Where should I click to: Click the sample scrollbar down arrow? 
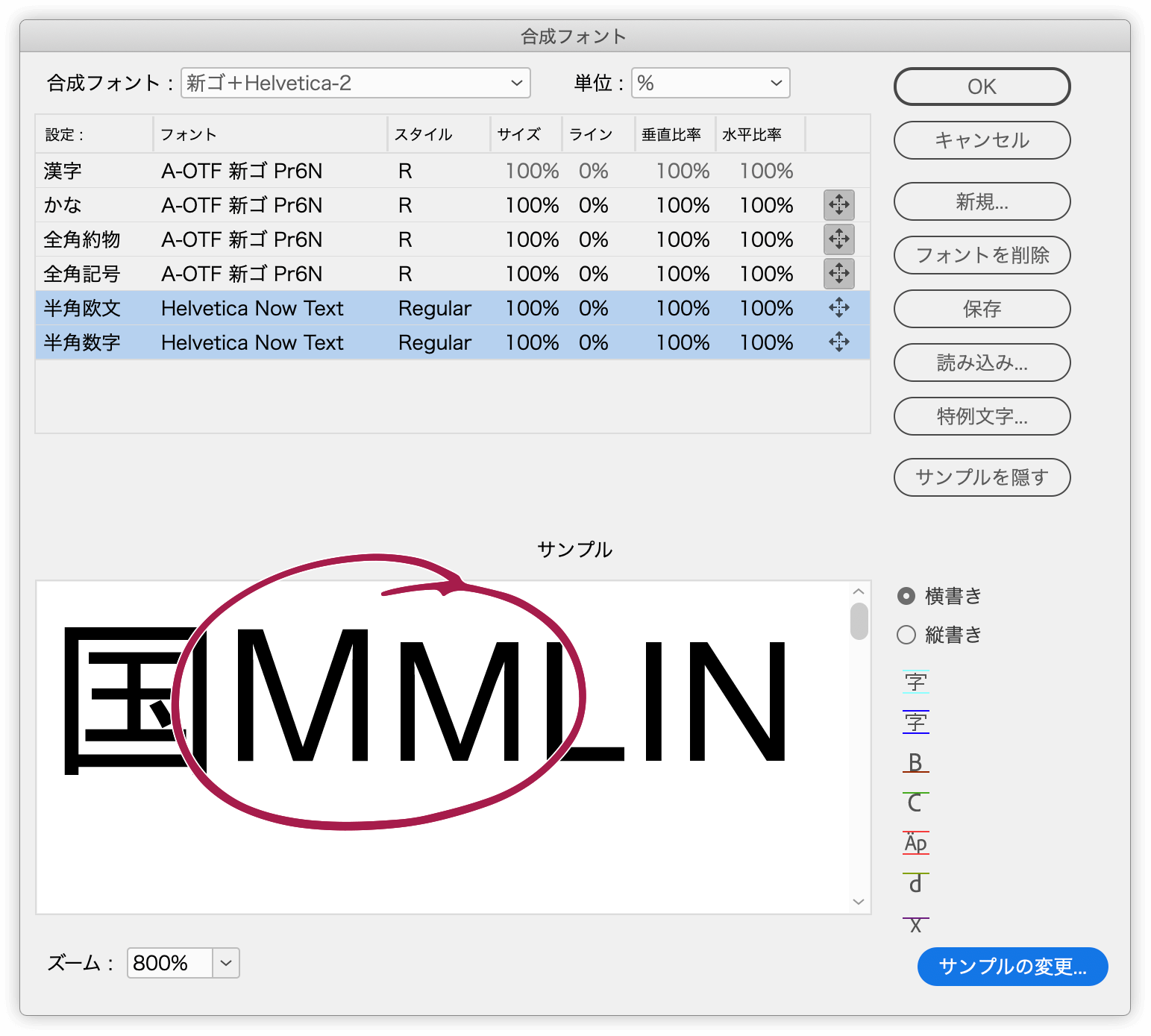pyautogui.click(x=859, y=902)
